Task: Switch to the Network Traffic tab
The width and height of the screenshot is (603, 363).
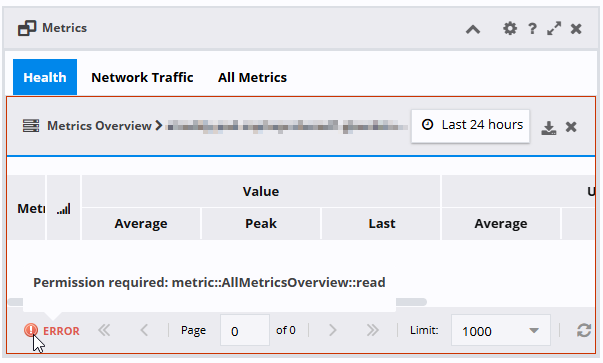Action: click(x=142, y=77)
